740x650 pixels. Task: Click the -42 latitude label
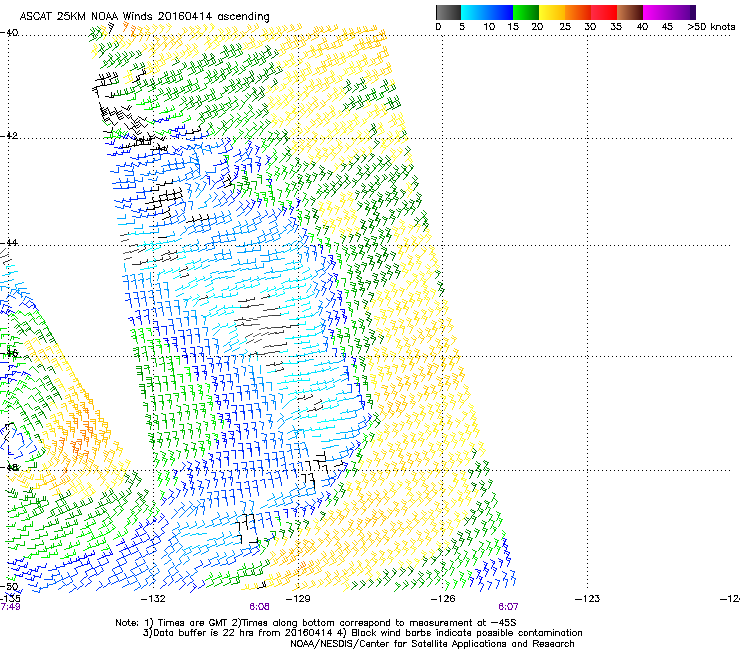tap(9, 135)
